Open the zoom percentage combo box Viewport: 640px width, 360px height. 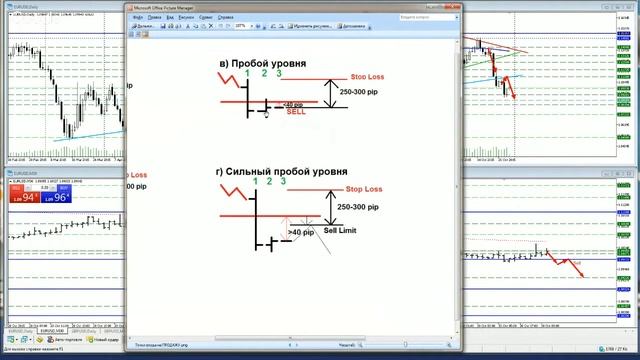244,26
